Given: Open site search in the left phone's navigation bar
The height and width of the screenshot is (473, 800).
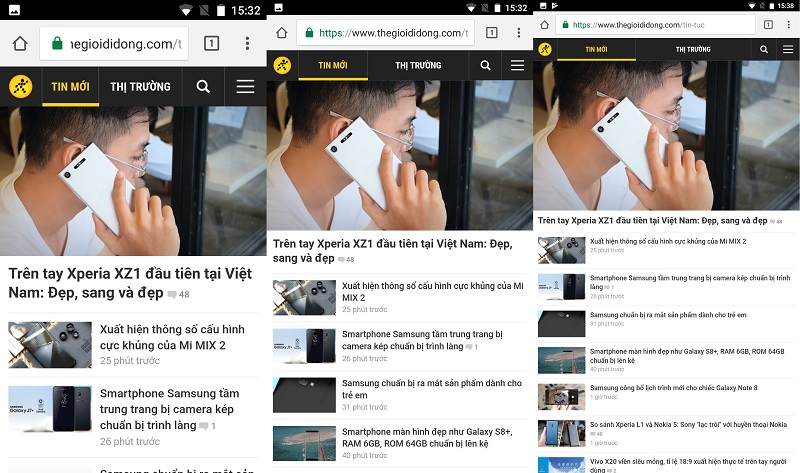Looking at the screenshot, I should click(x=203, y=87).
